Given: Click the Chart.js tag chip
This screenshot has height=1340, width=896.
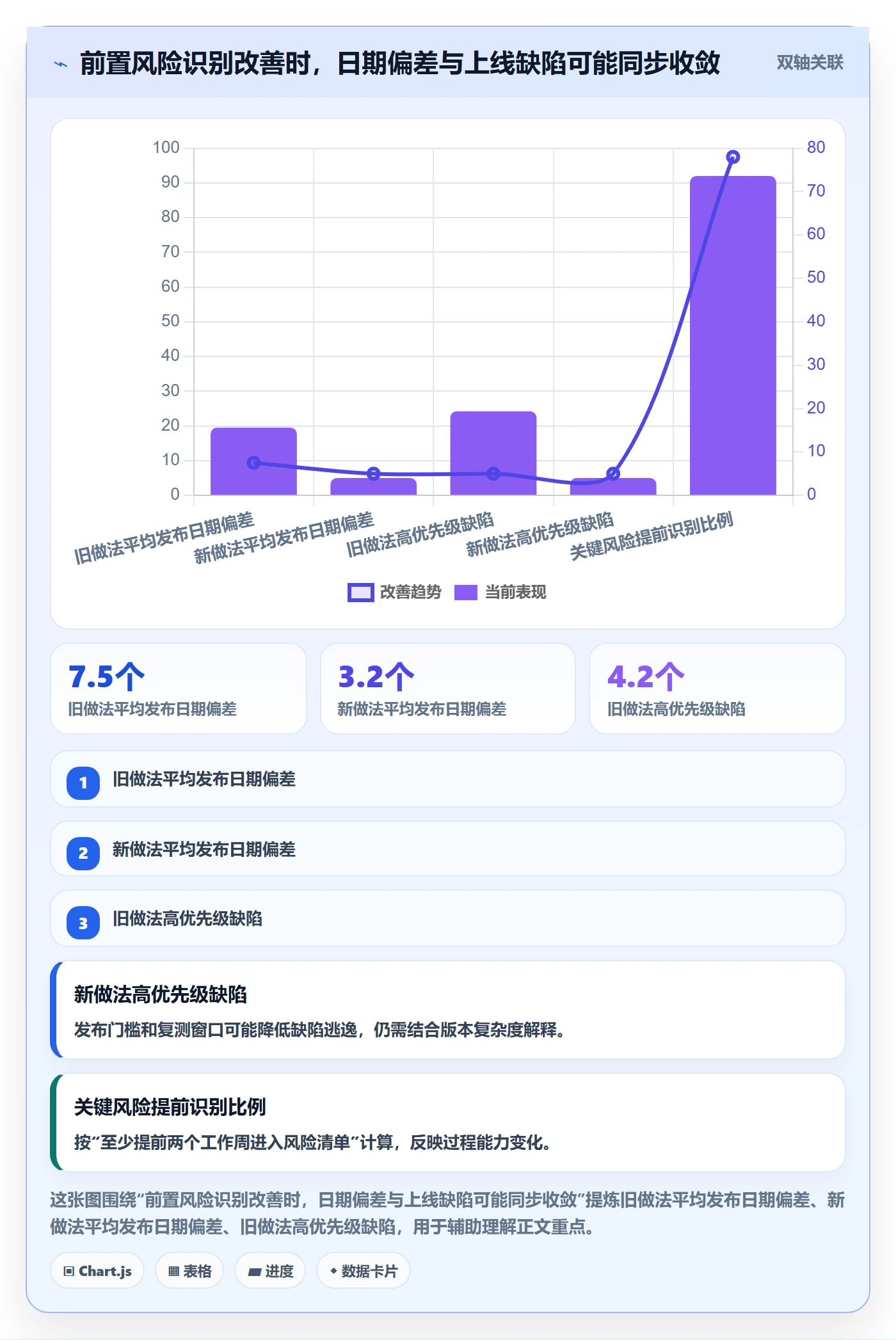Looking at the screenshot, I should pyautogui.click(x=97, y=1271).
